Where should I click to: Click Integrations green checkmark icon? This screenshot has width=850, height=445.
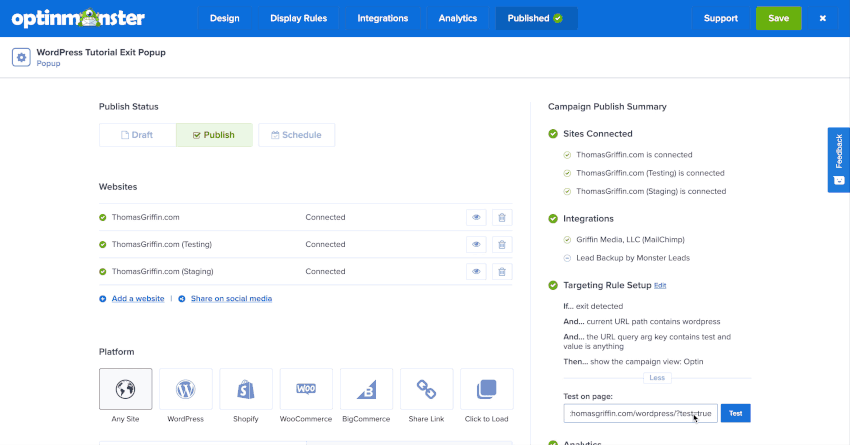pos(553,219)
